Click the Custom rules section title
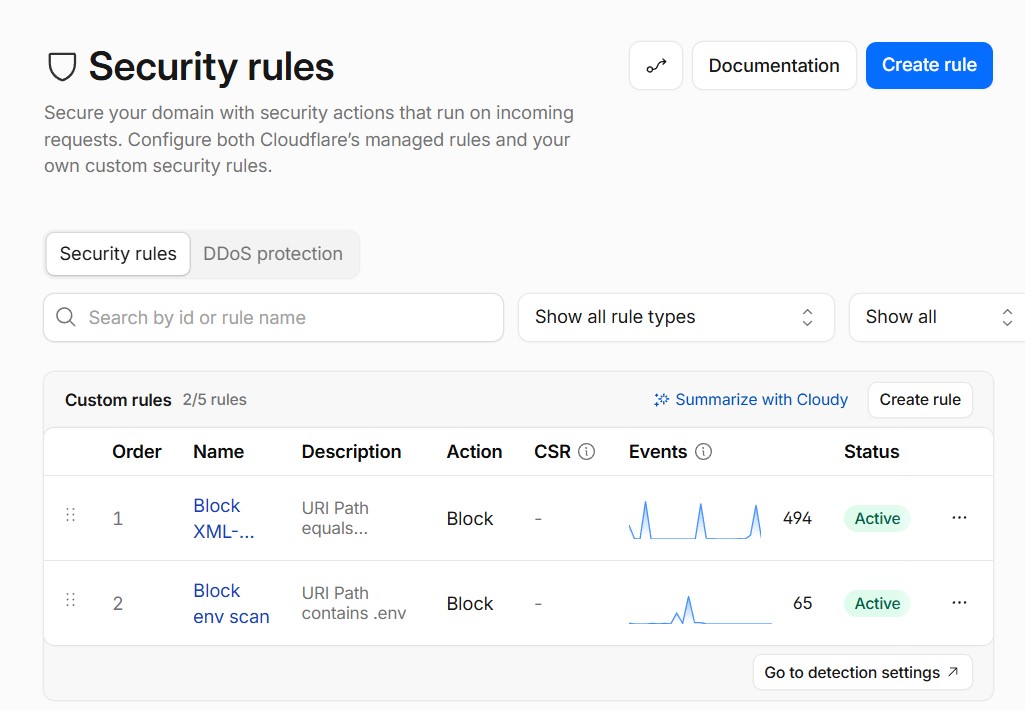Viewport: 1025px width, 710px height. coord(118,400)
